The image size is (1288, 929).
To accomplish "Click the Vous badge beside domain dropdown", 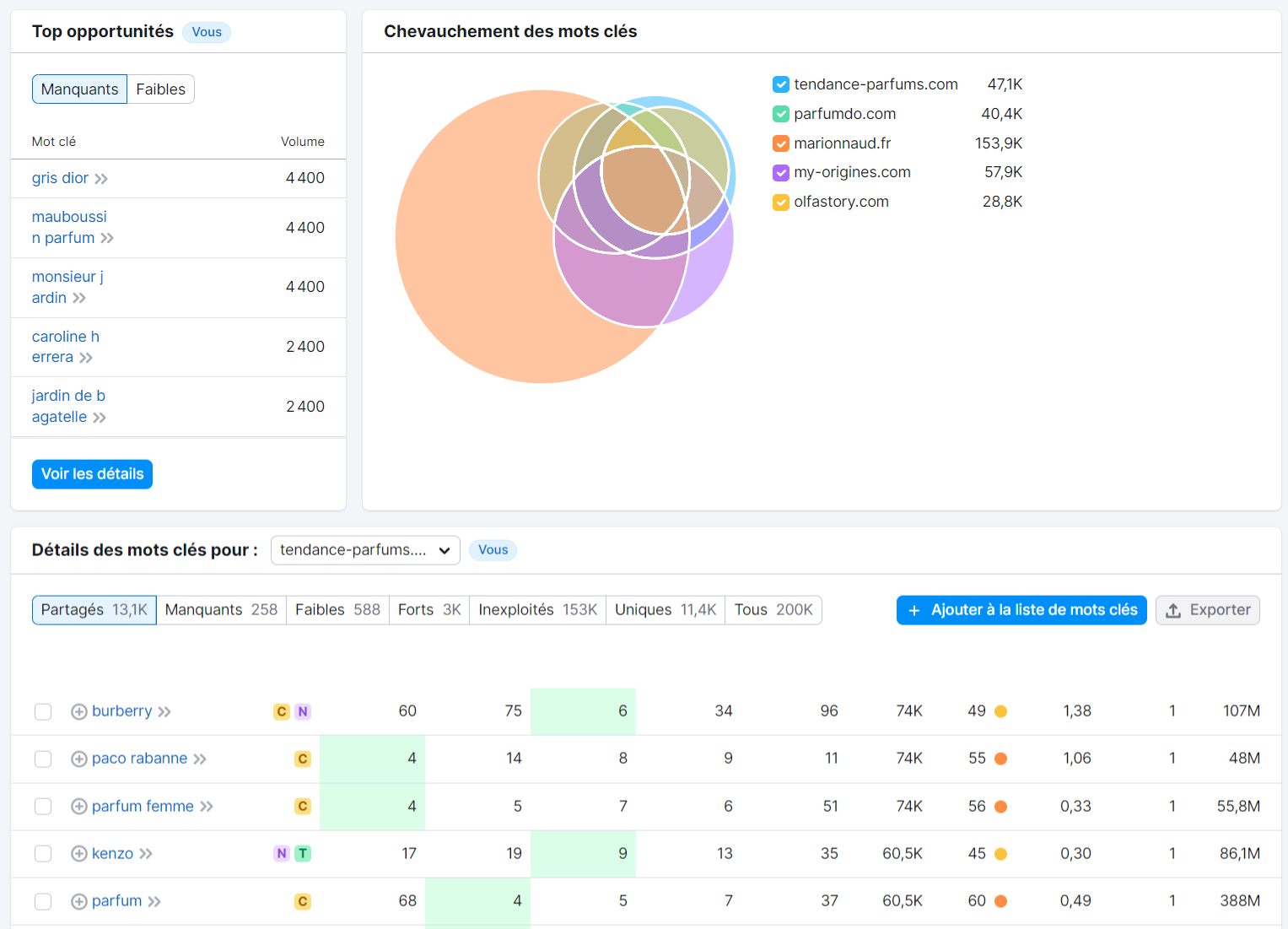I will coord(493,550).
